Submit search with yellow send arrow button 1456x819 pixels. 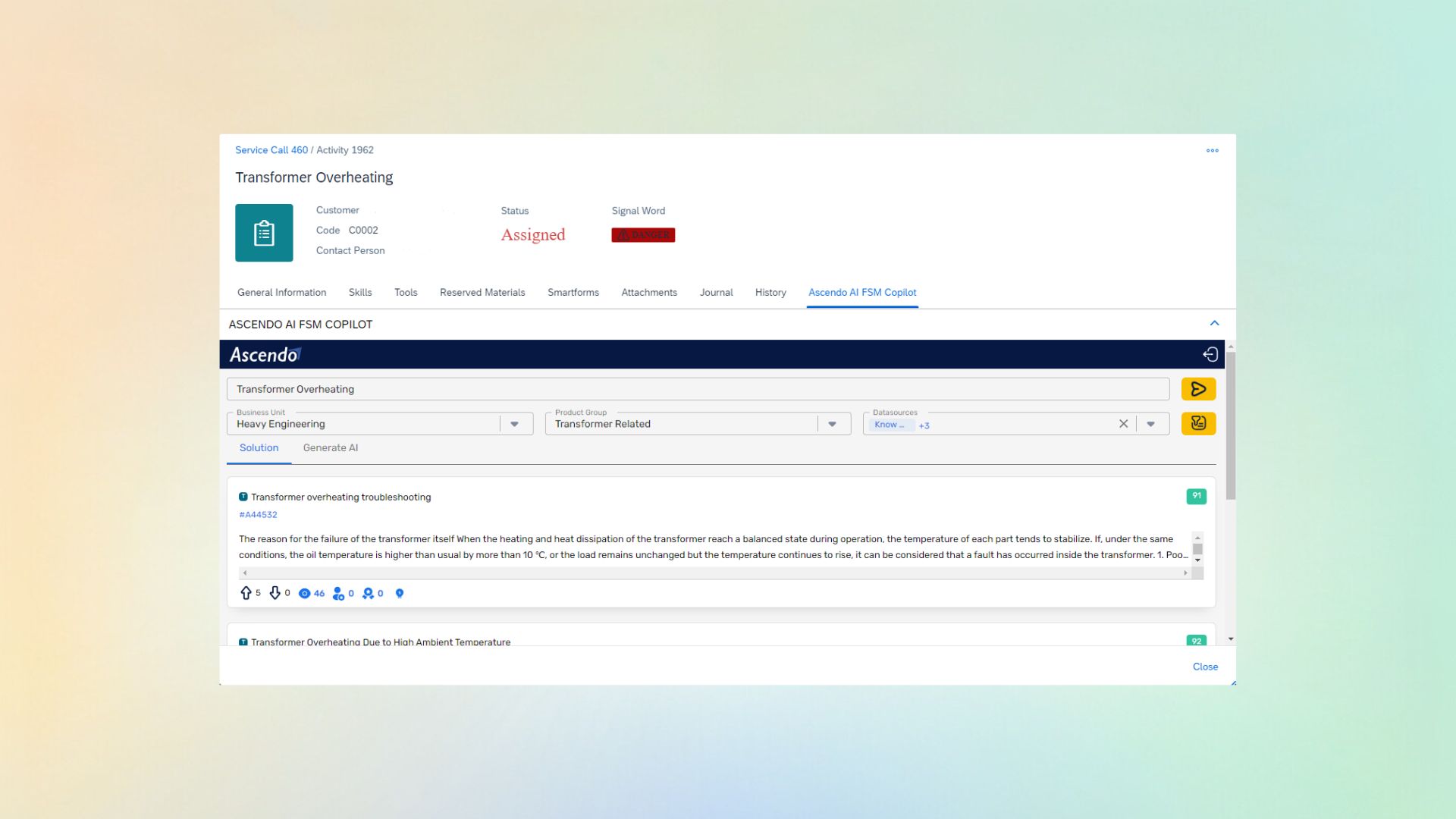(1198, 389)
